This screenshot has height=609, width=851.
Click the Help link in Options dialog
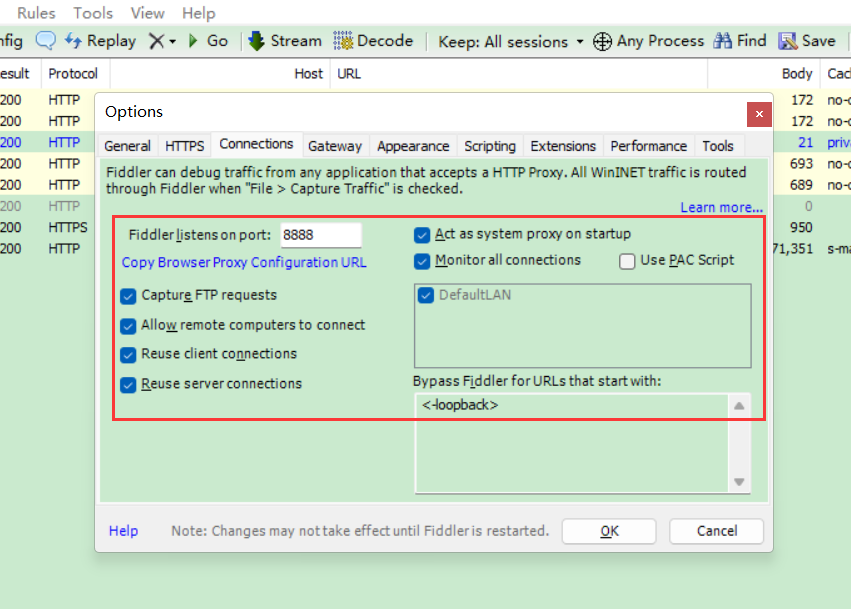click(123, 531)
